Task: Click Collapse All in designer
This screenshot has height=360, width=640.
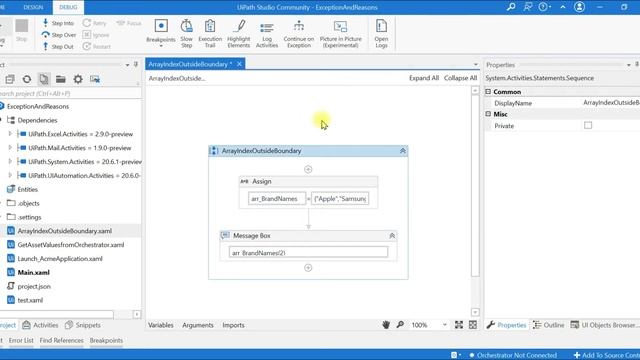Action: coord(460,78)
